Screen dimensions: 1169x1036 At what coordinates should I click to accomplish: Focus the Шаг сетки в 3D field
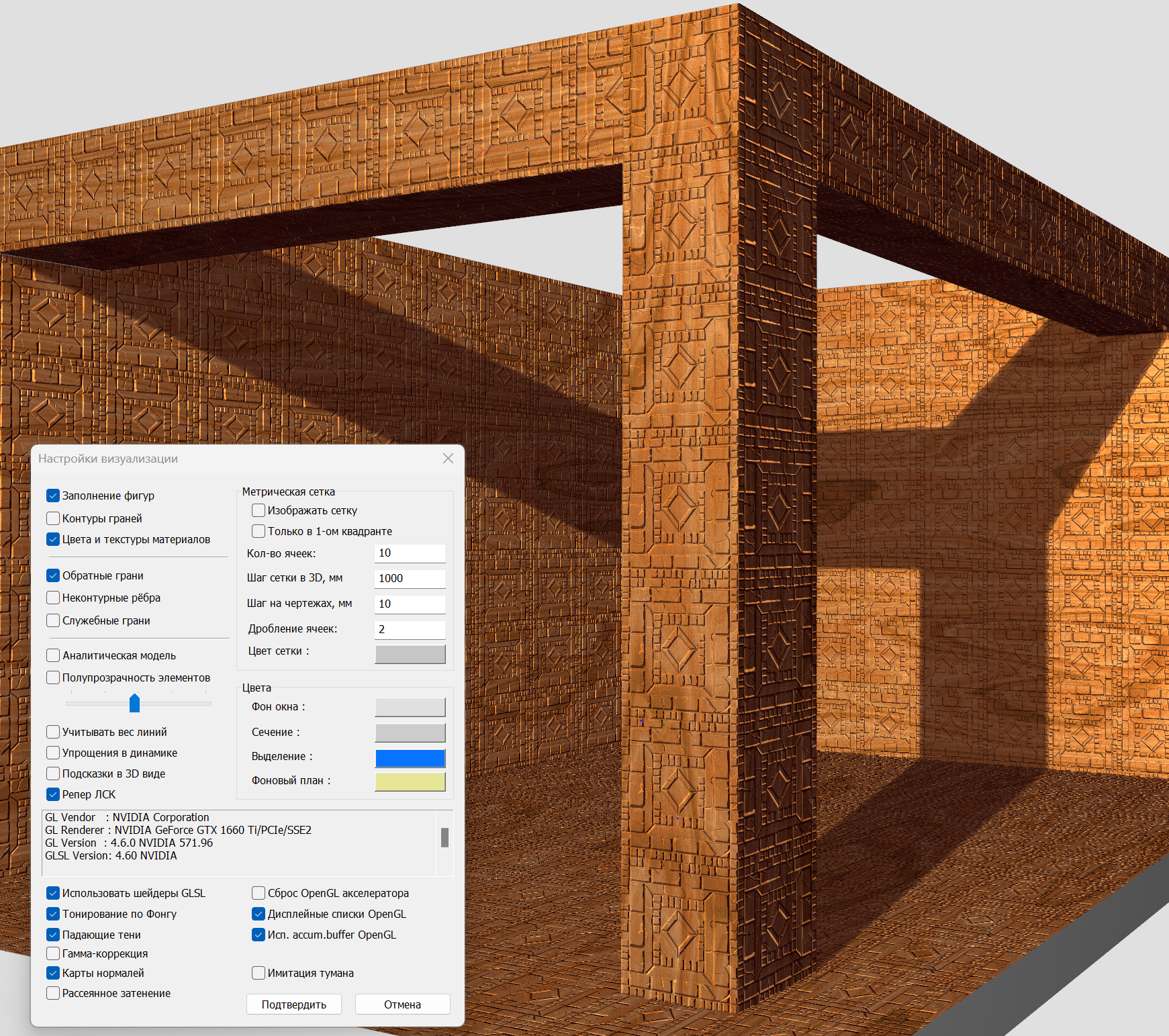click(410, 579)
